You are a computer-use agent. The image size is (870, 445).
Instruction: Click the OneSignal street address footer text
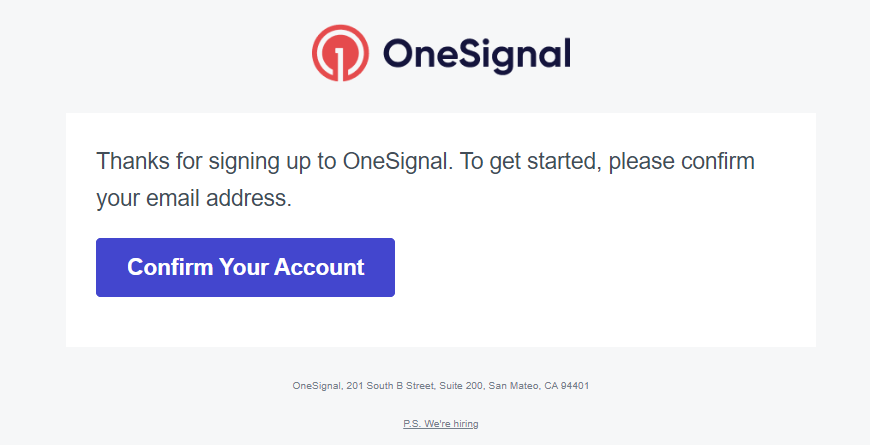point(441,386)
